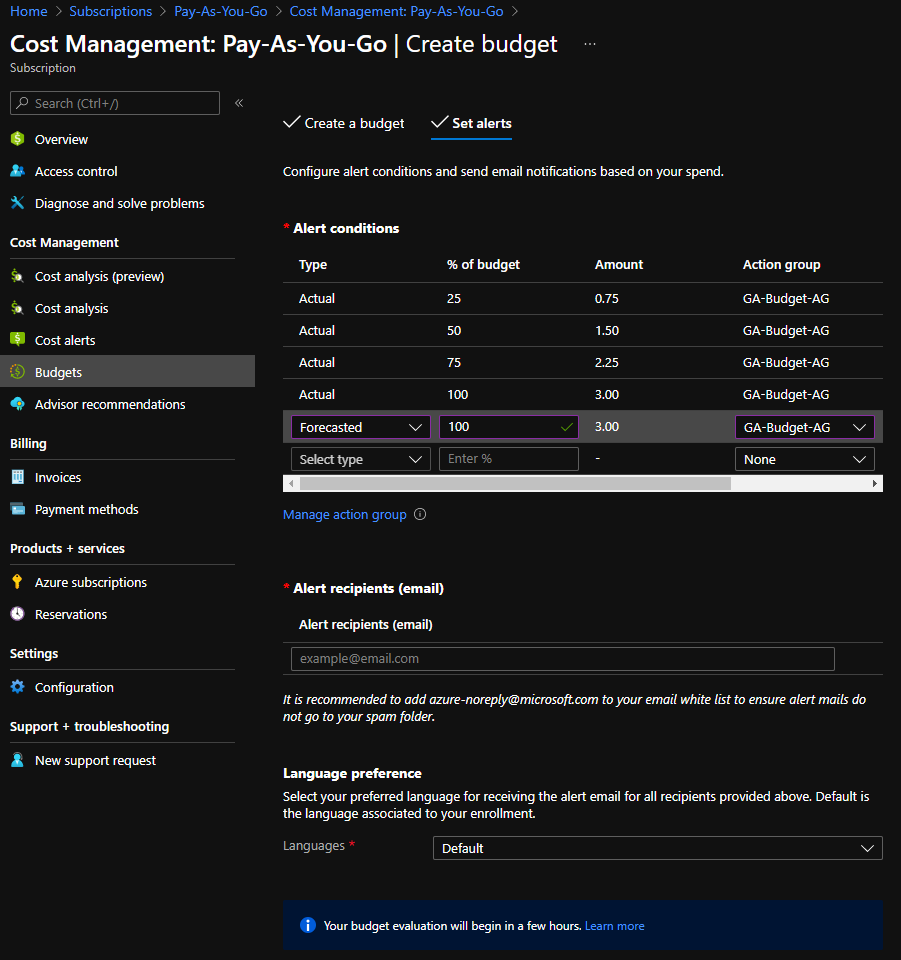Click the Manage action group link

pyautogui.click(x=345, y=514)
